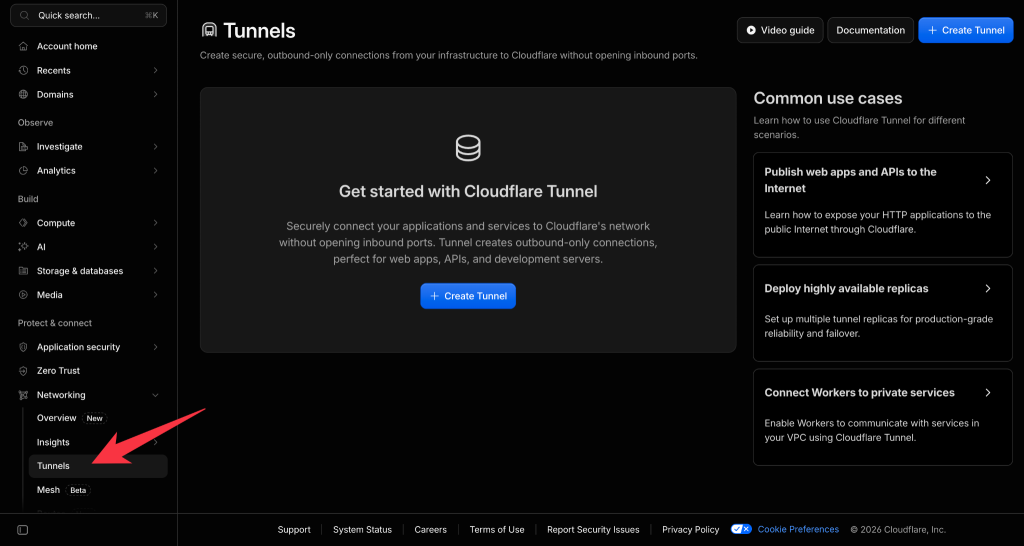The height and width of the screenshot is (546, 1024).
Task: Click arrow on Publish web apps card
Action: click(988, 180)
